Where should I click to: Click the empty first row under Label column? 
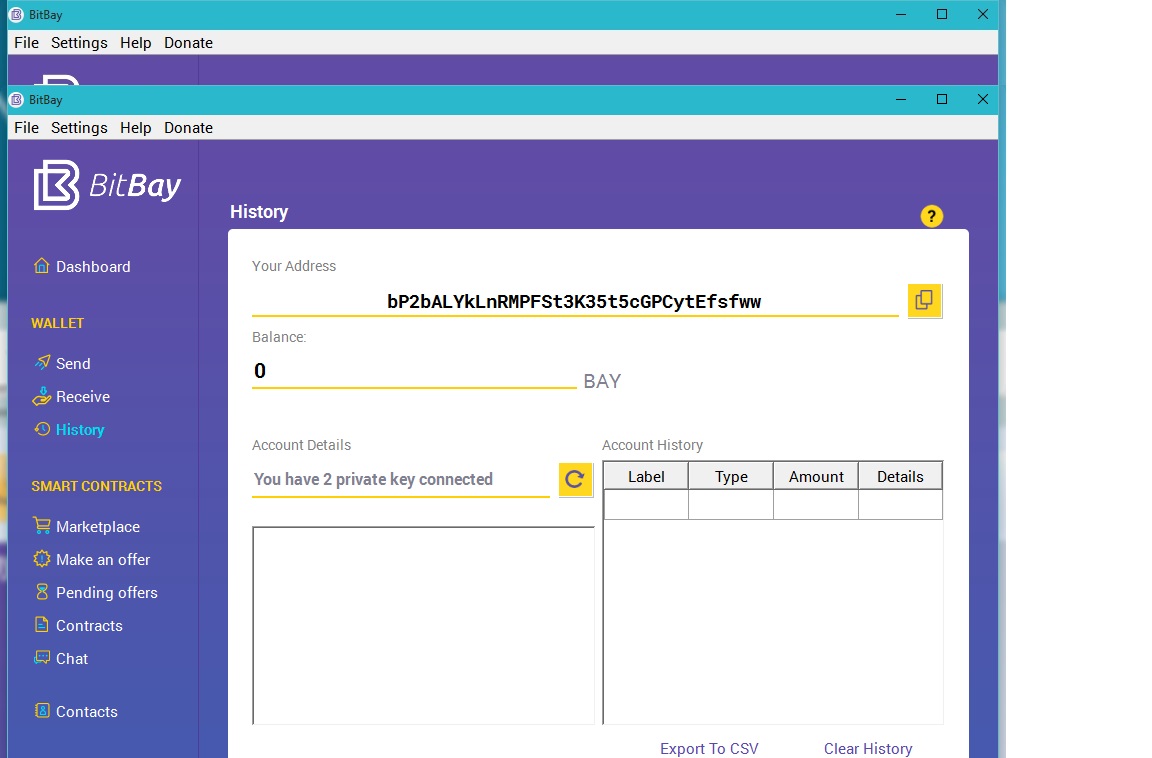pos(646,505)
